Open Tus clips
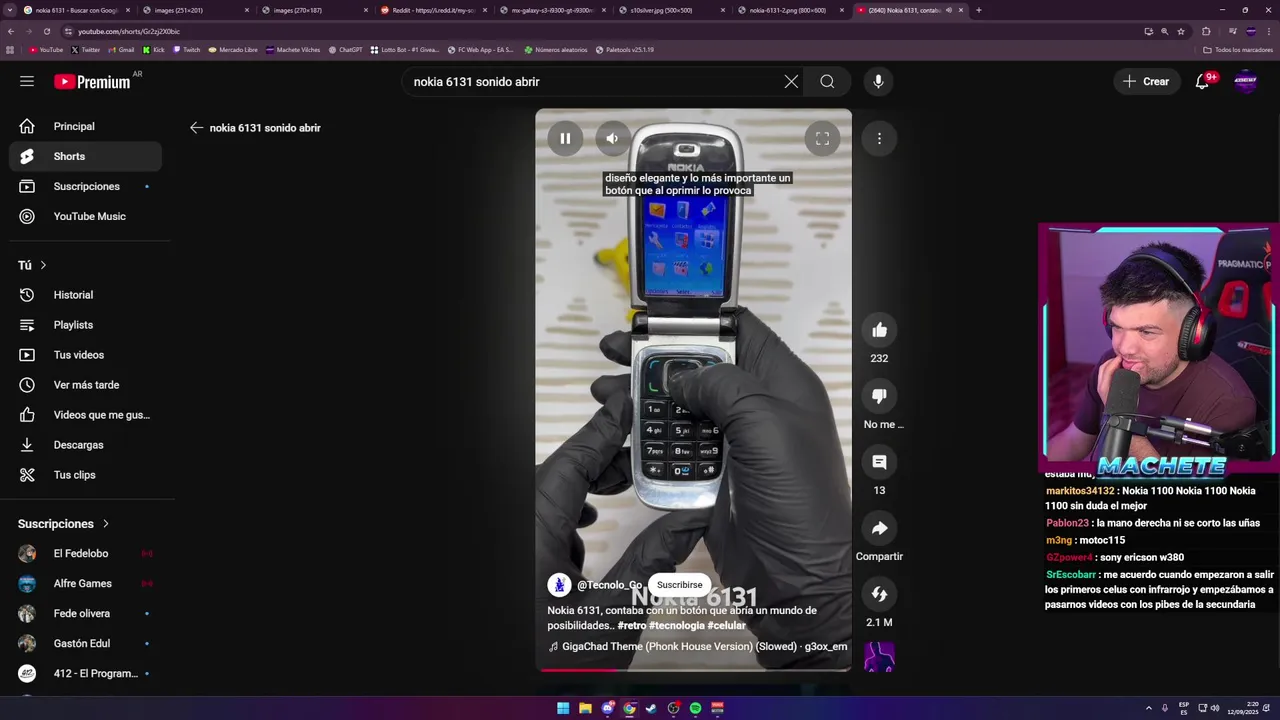1280x720 pixels. (86, 475)
